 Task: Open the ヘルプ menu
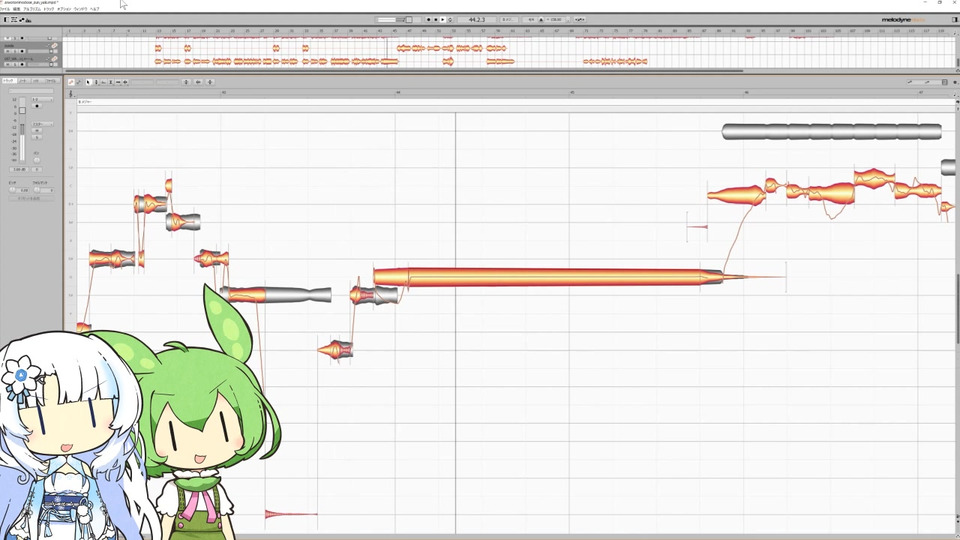(x=94, y=9)
